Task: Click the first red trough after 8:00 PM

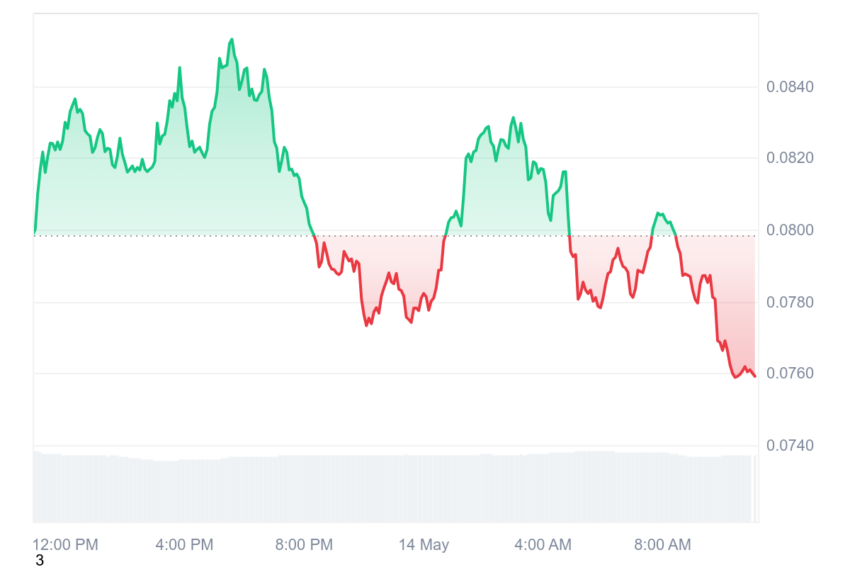Action: (367, 325)
